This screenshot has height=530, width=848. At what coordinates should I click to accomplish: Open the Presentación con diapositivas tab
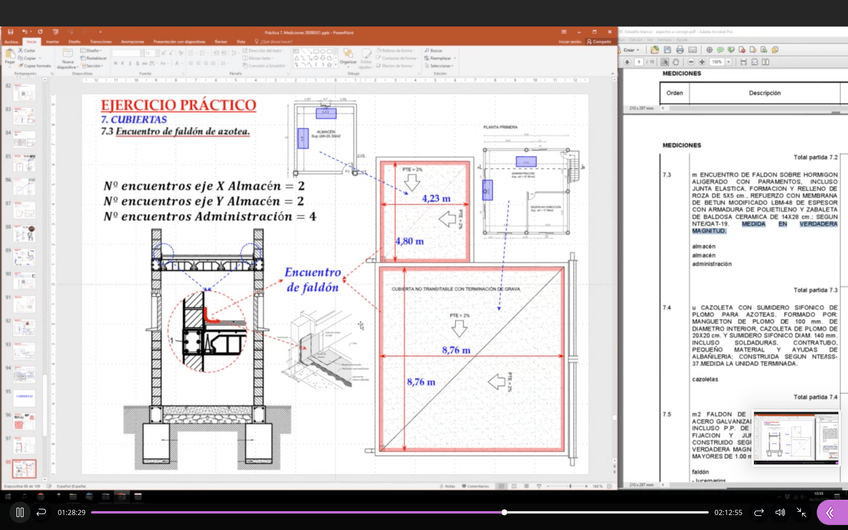(180, 42)
